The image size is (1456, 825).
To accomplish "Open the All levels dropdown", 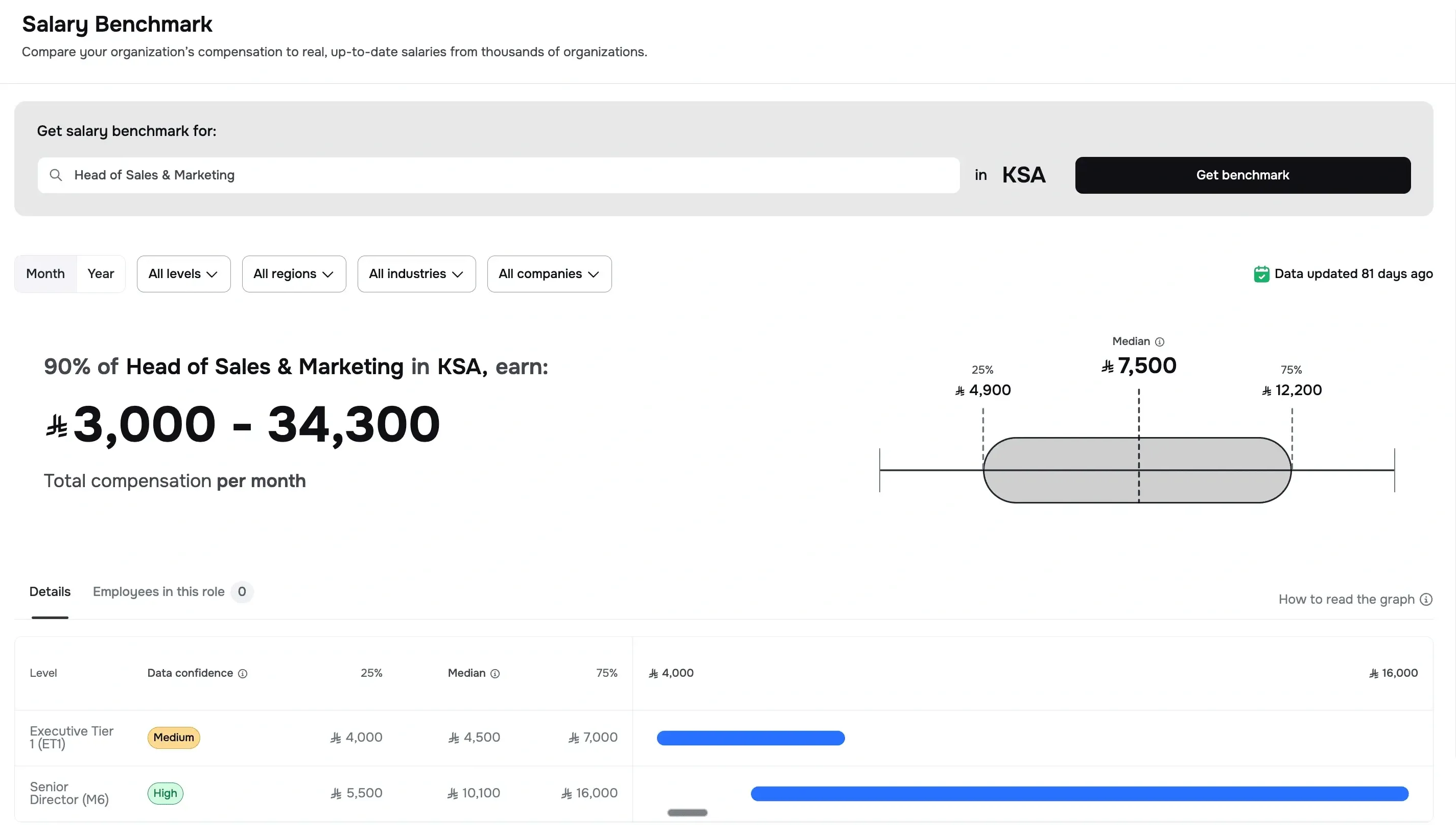I will click(183, 273).
